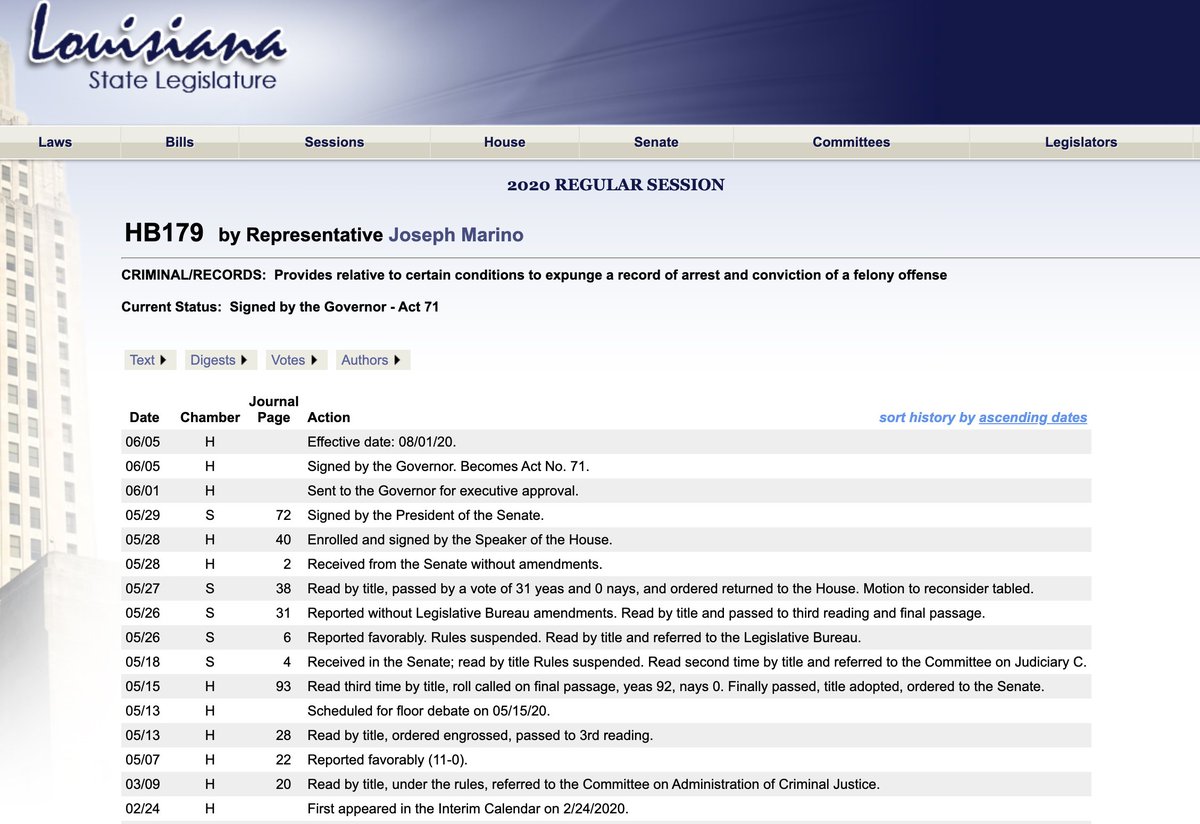1200x824 pixels.
Task: Click 'referred to the Committee on Administration' action
Action: pyautogui.click(x=593, y=784)
